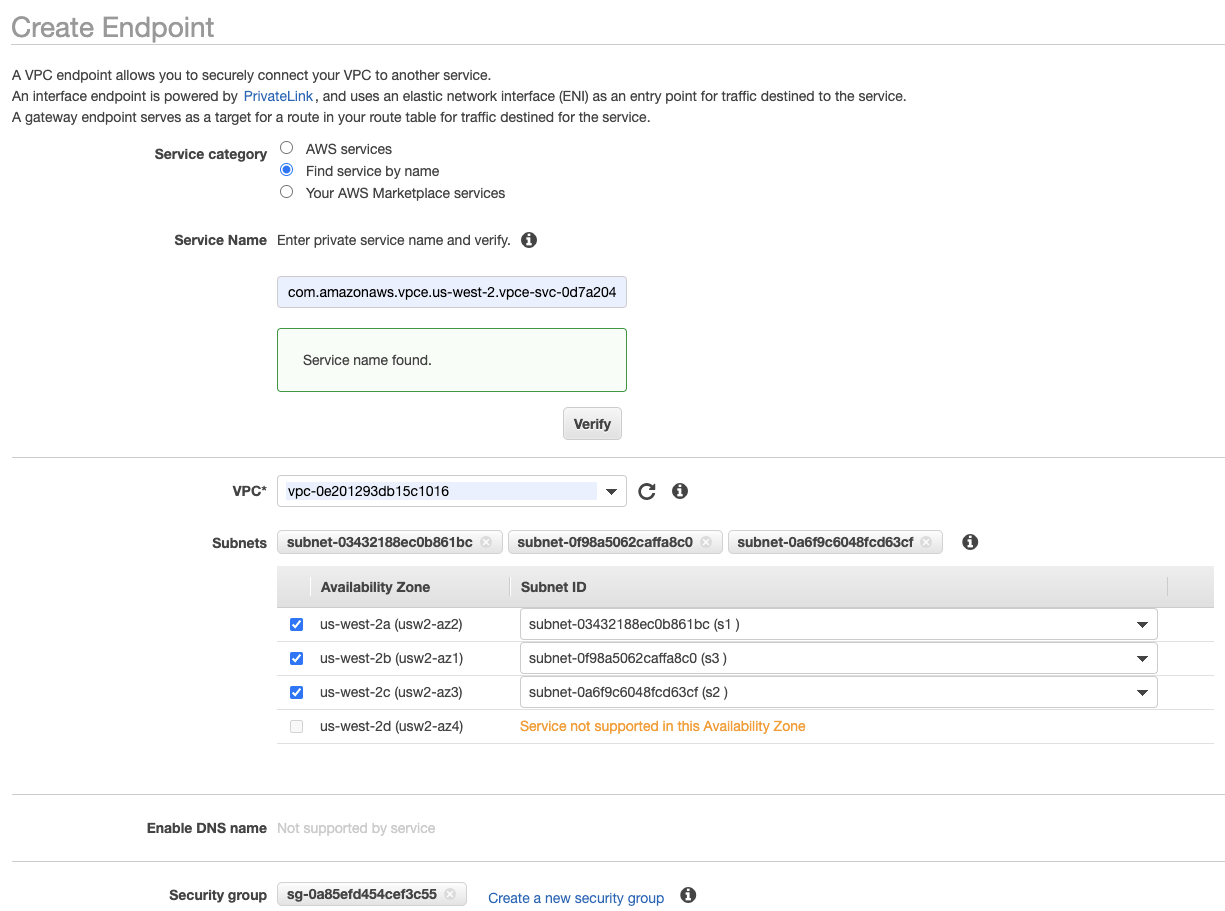Remove subnet-0f98a5062caffa8c0 chip
Viewport: 1225px width, 911px height.
point(706,542)
